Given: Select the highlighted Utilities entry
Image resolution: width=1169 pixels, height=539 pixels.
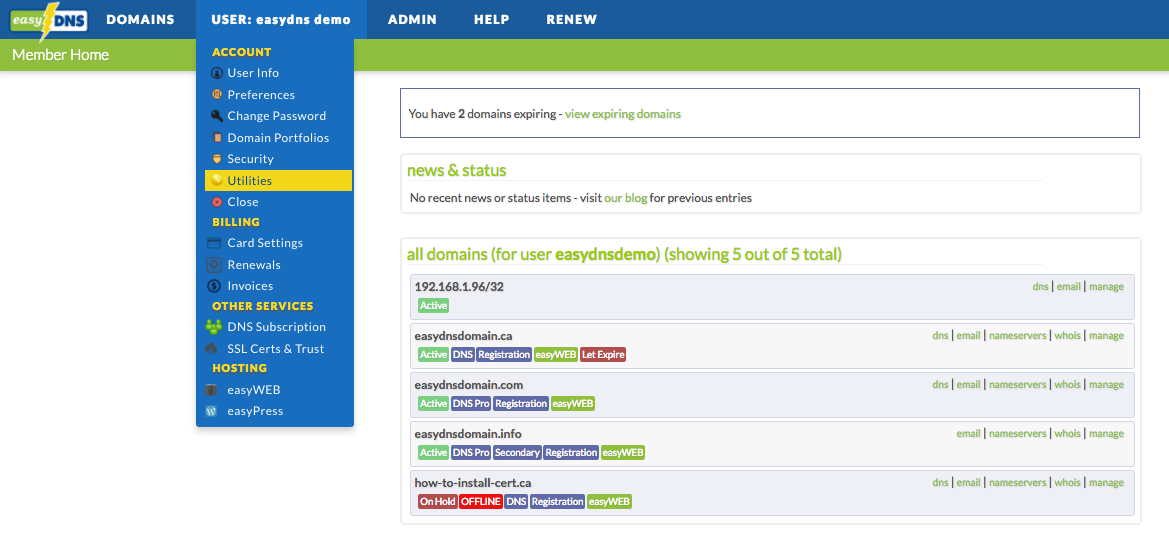Looking at the screenshot, I should tap(279, 180).
